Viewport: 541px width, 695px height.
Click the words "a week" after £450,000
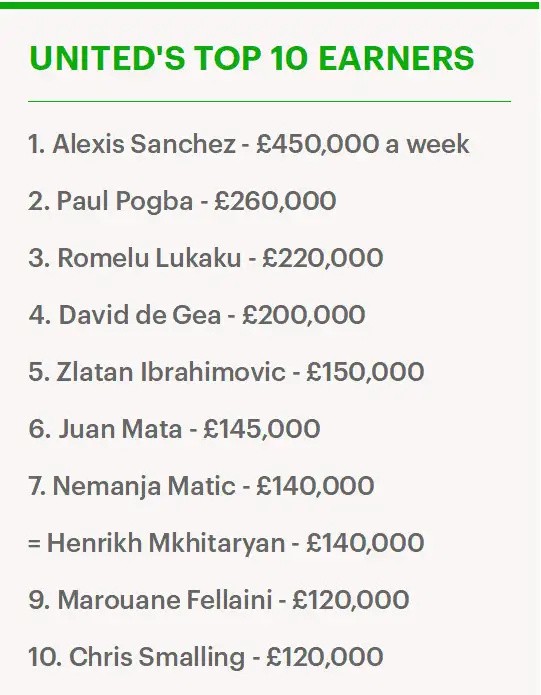point(427,144)
